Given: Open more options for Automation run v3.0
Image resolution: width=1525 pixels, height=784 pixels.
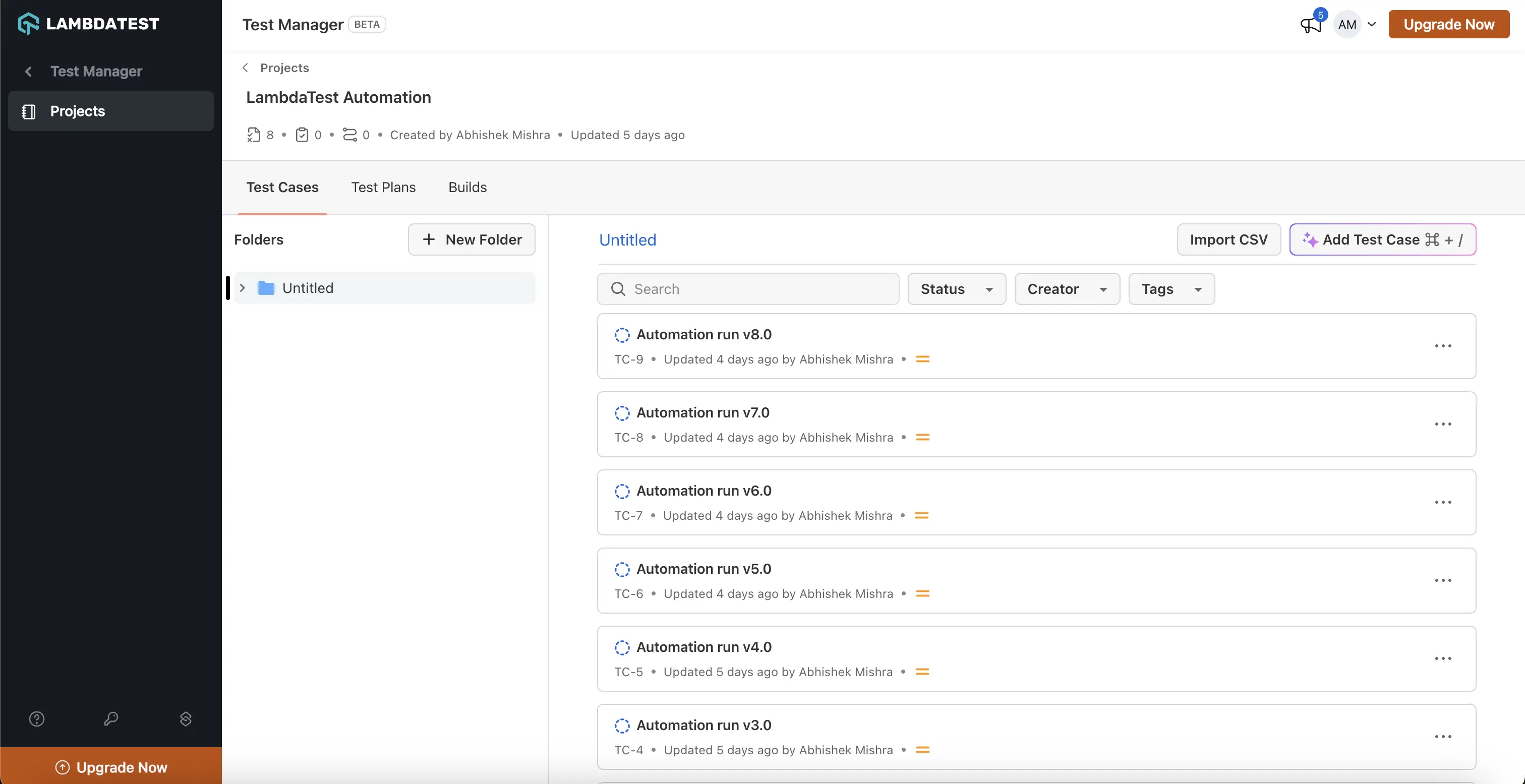Looking at the screenshot, I should [x=1443, y=737].
